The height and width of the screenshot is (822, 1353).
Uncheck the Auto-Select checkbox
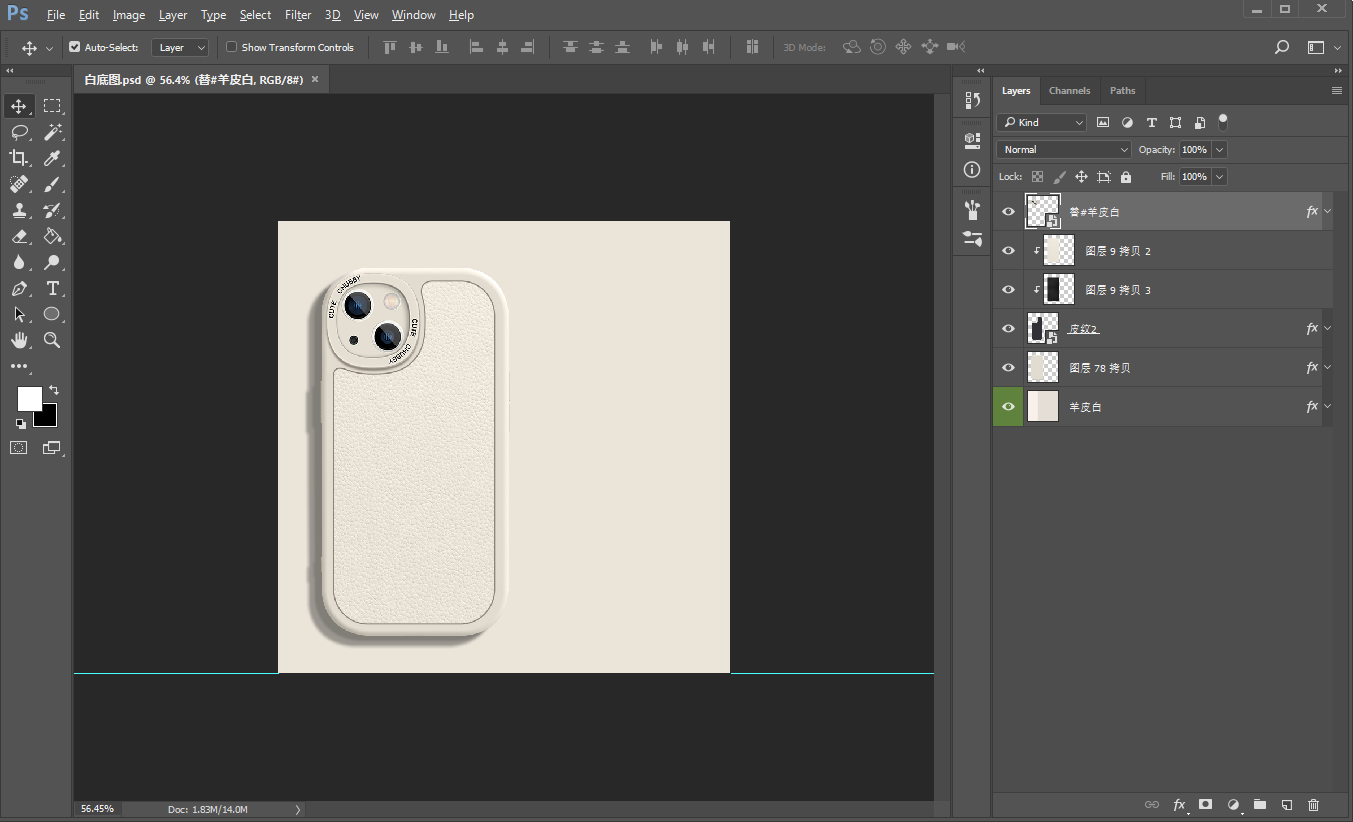click(x=75, y=47)
